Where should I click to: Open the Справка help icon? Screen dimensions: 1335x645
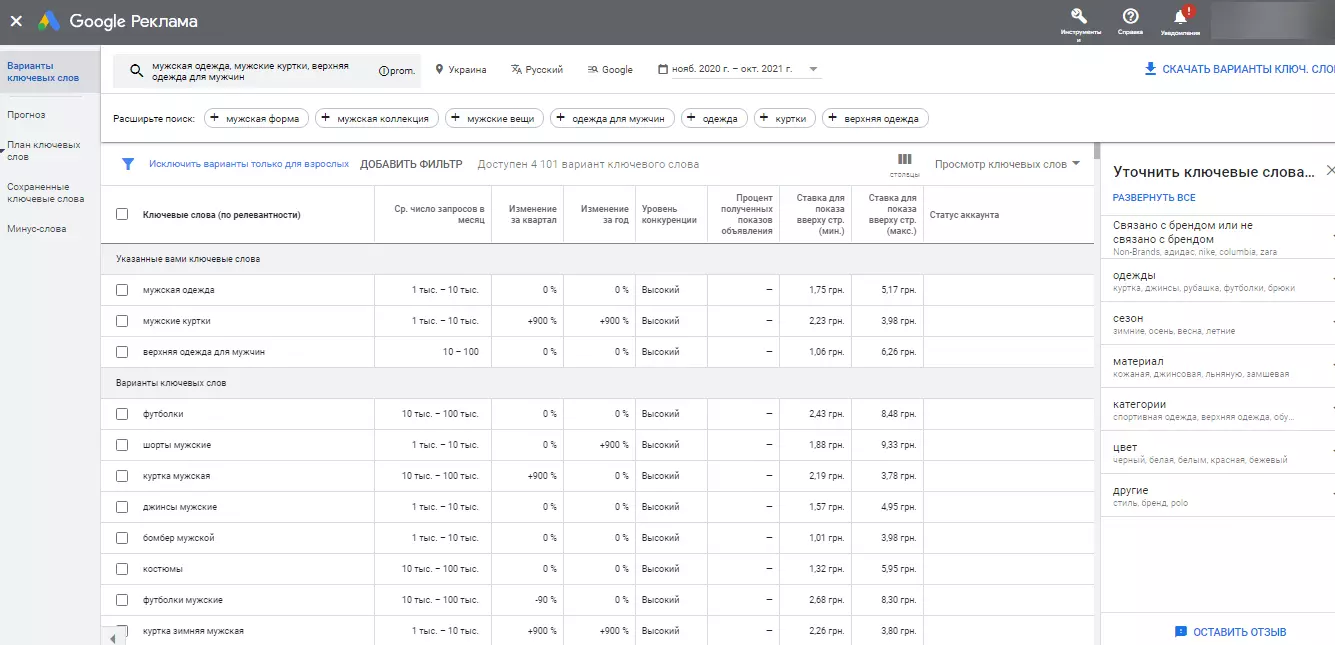click(x=1130, y=16)
